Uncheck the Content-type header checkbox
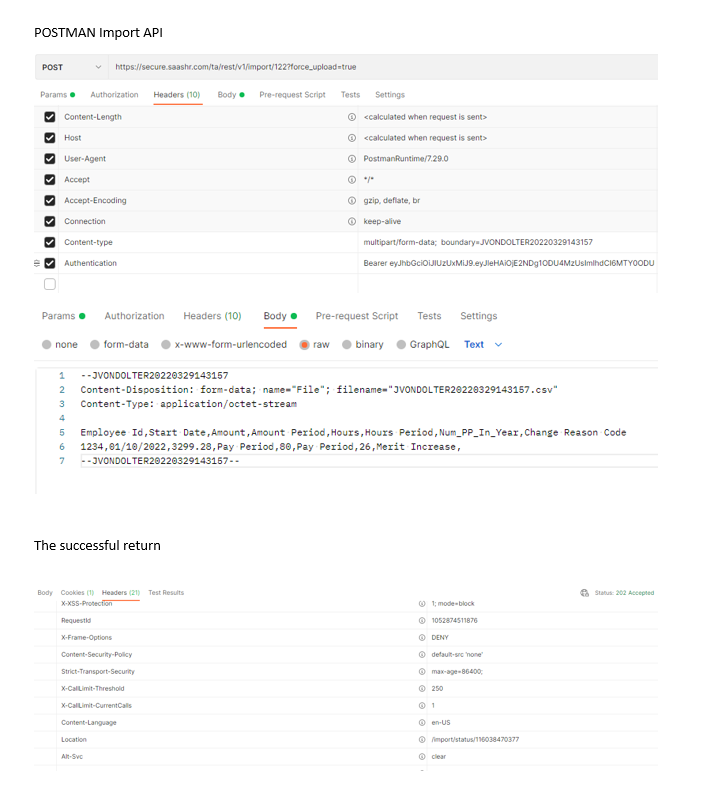Viewport: 705px width, 804px height. [49, 242]
